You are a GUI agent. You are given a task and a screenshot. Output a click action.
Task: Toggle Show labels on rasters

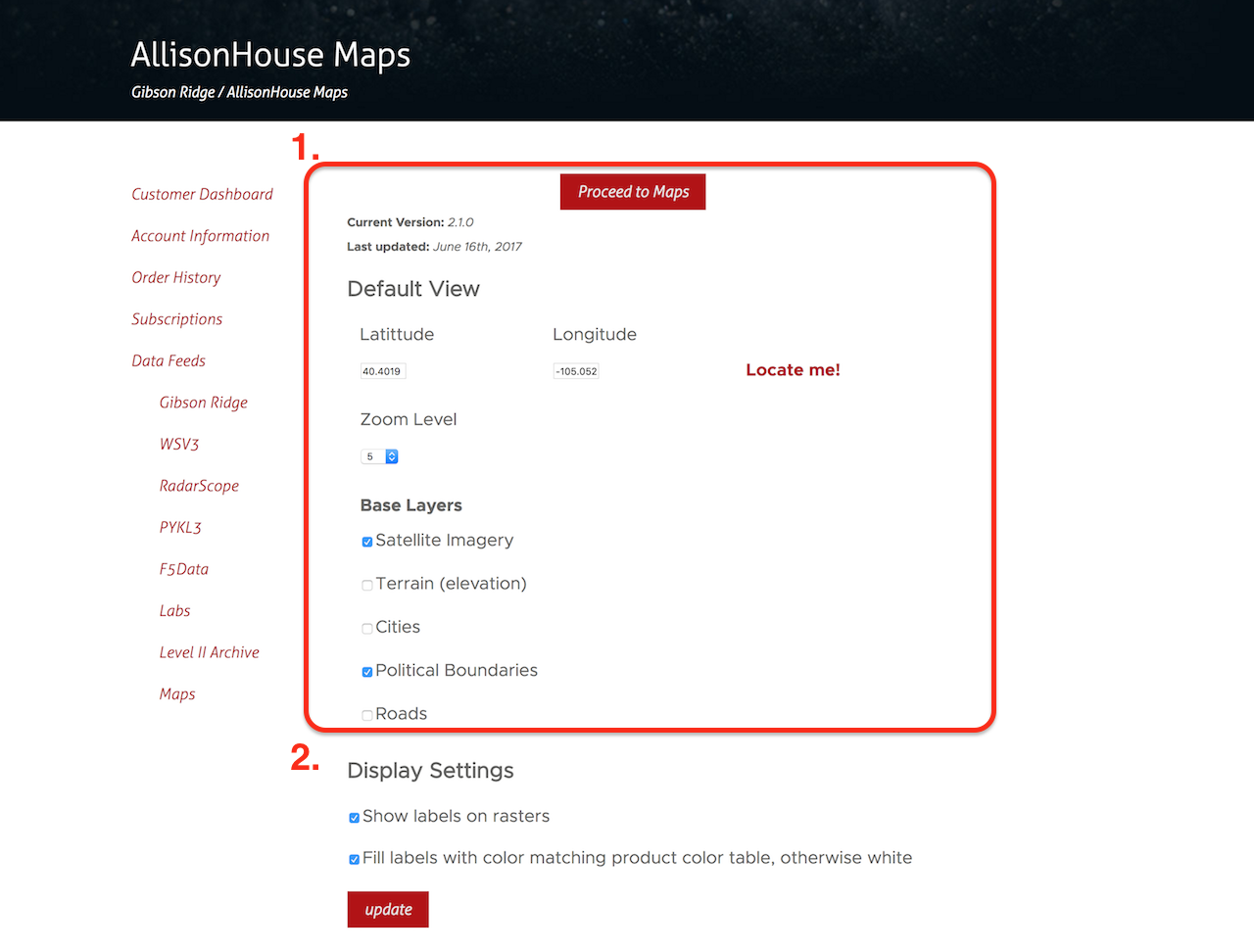point(355,818)
